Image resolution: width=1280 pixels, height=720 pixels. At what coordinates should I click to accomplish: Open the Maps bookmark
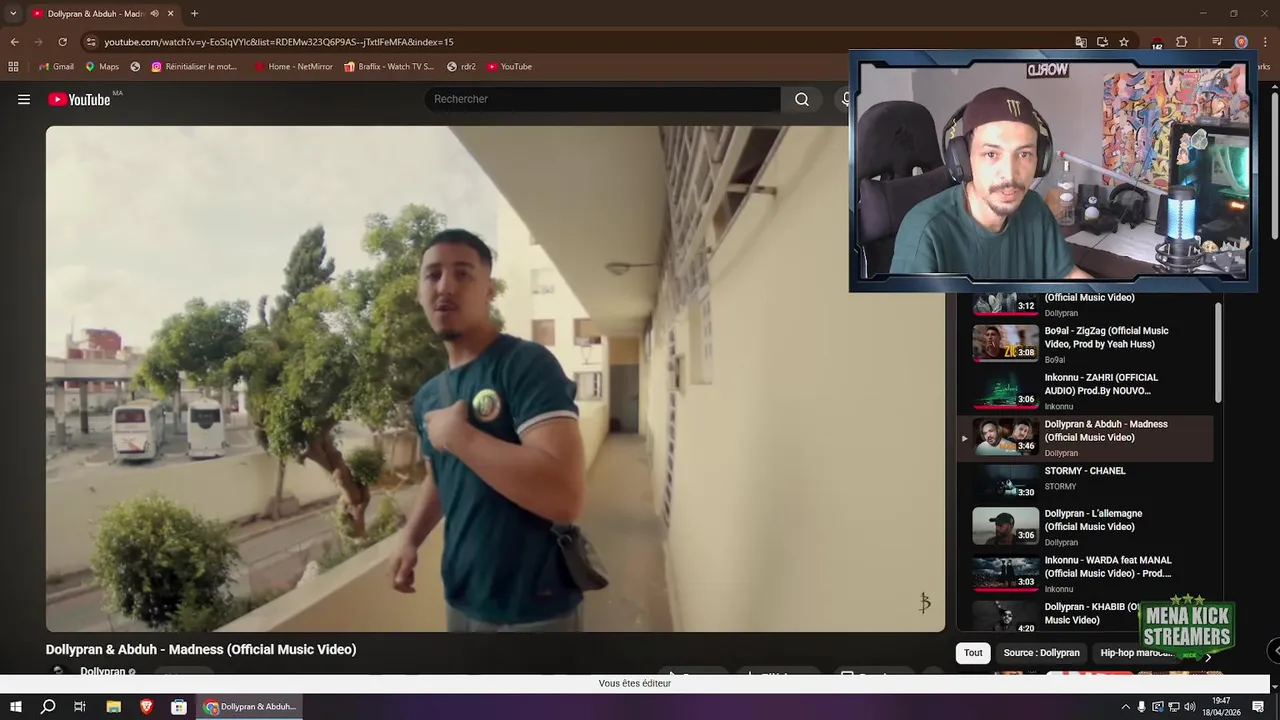point(102,67)
